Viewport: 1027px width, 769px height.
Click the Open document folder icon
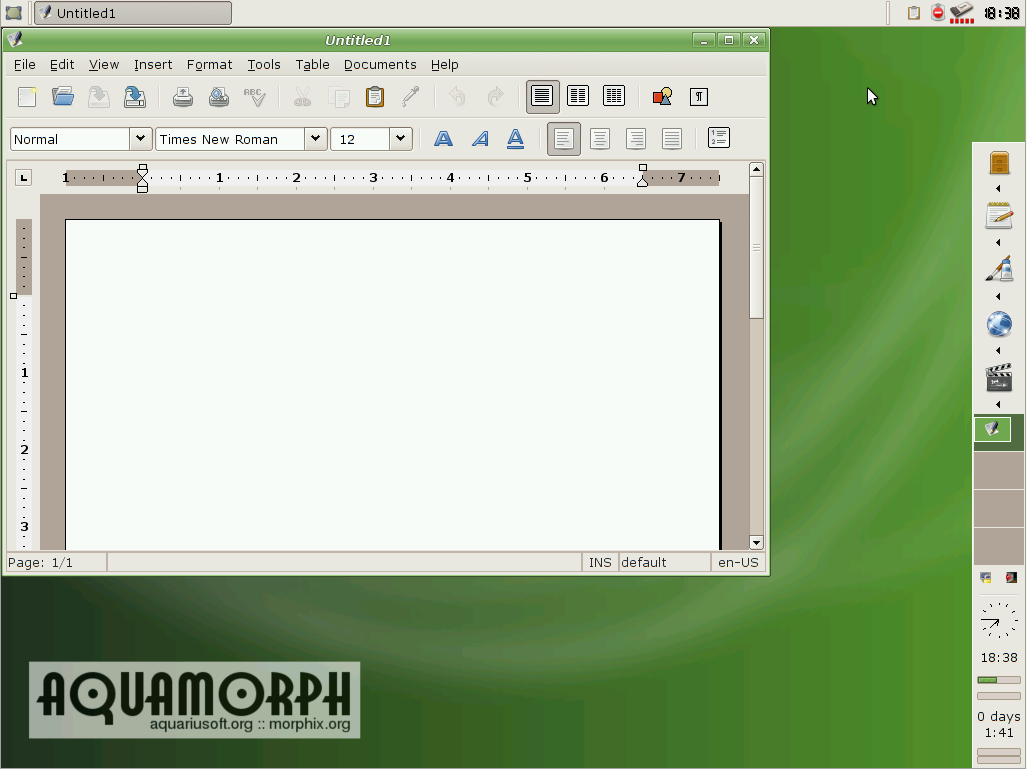63,97
